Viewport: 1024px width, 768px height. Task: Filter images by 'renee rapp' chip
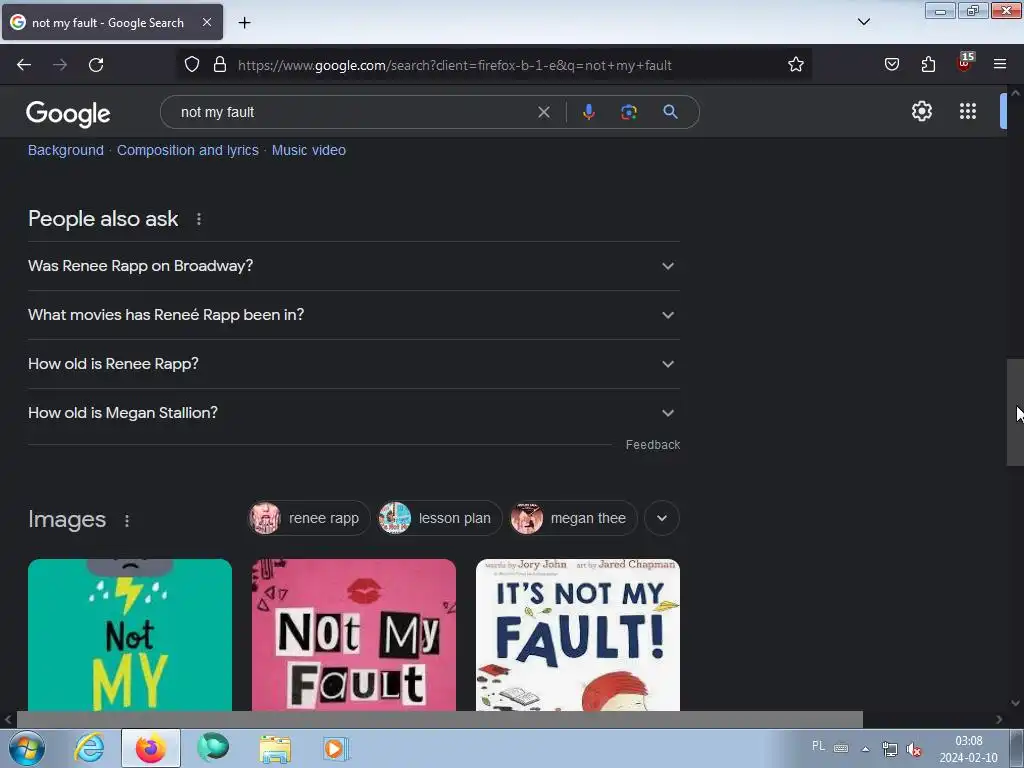click(x=309, y=519)
